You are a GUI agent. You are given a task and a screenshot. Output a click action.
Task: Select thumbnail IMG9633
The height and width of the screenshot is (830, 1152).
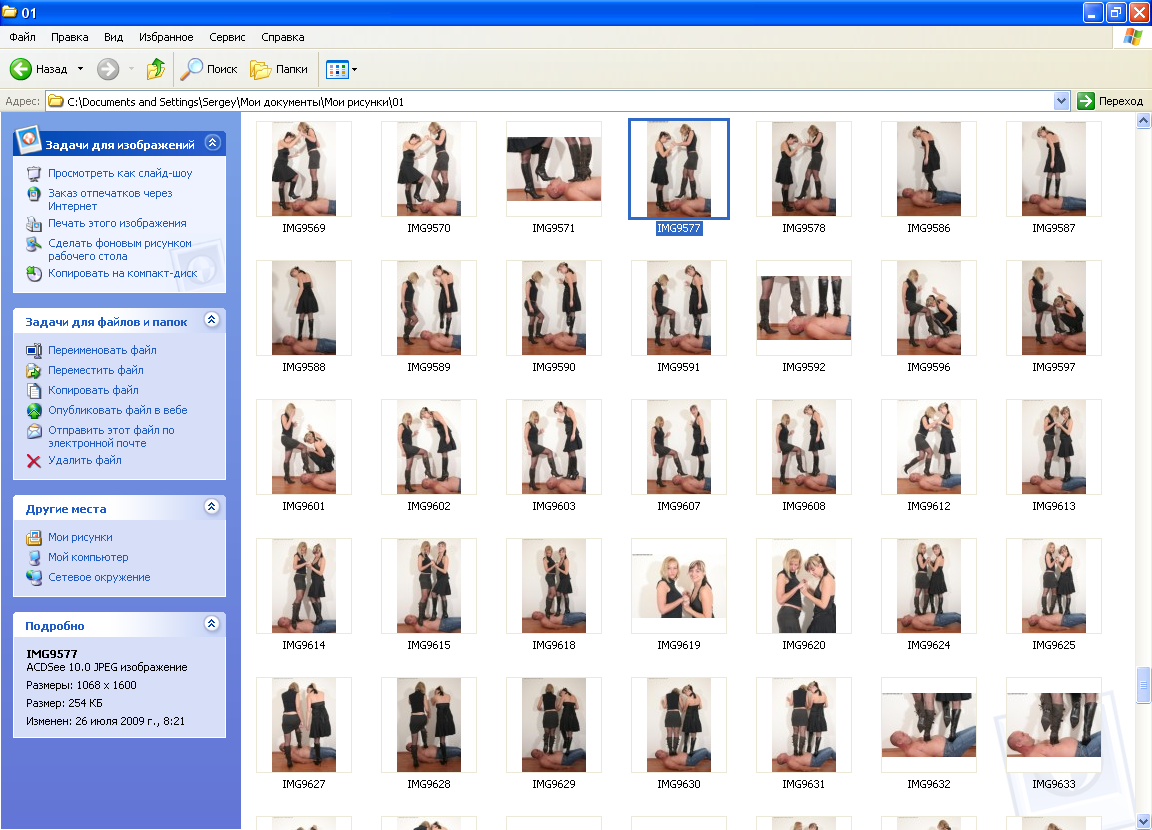pos(1054,725)
